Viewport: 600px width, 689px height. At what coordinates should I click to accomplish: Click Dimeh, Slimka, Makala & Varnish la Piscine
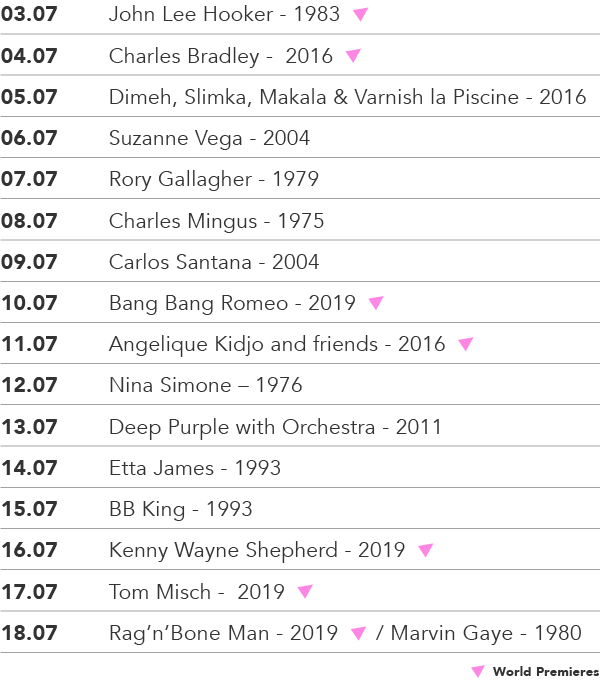(314, 97)
